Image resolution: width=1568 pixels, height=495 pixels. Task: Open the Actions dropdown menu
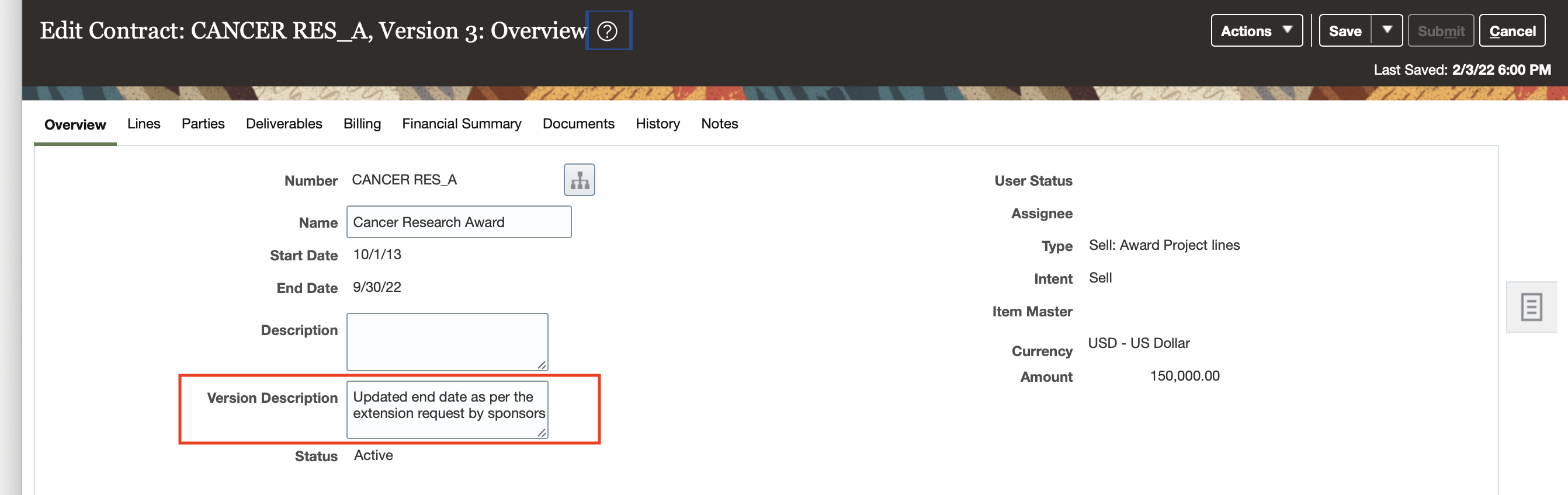[x=1257, y=31]
